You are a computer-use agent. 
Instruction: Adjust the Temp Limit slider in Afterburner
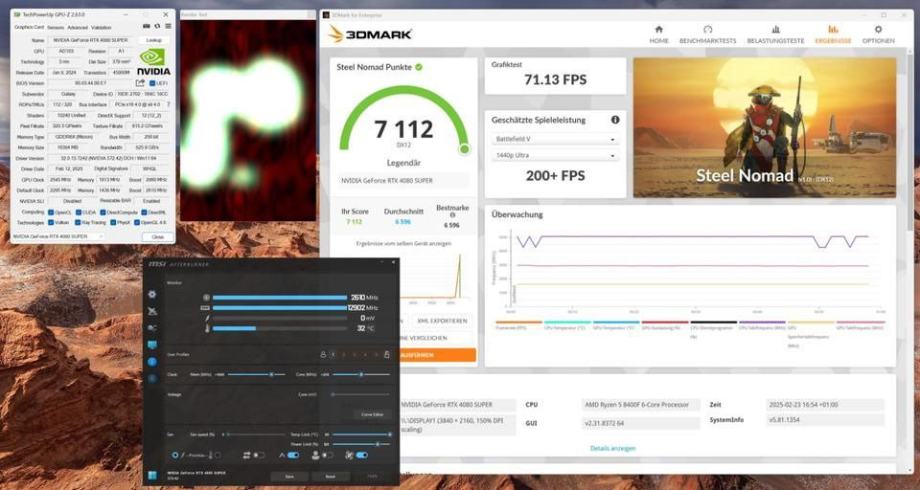[x=361, y=435]
